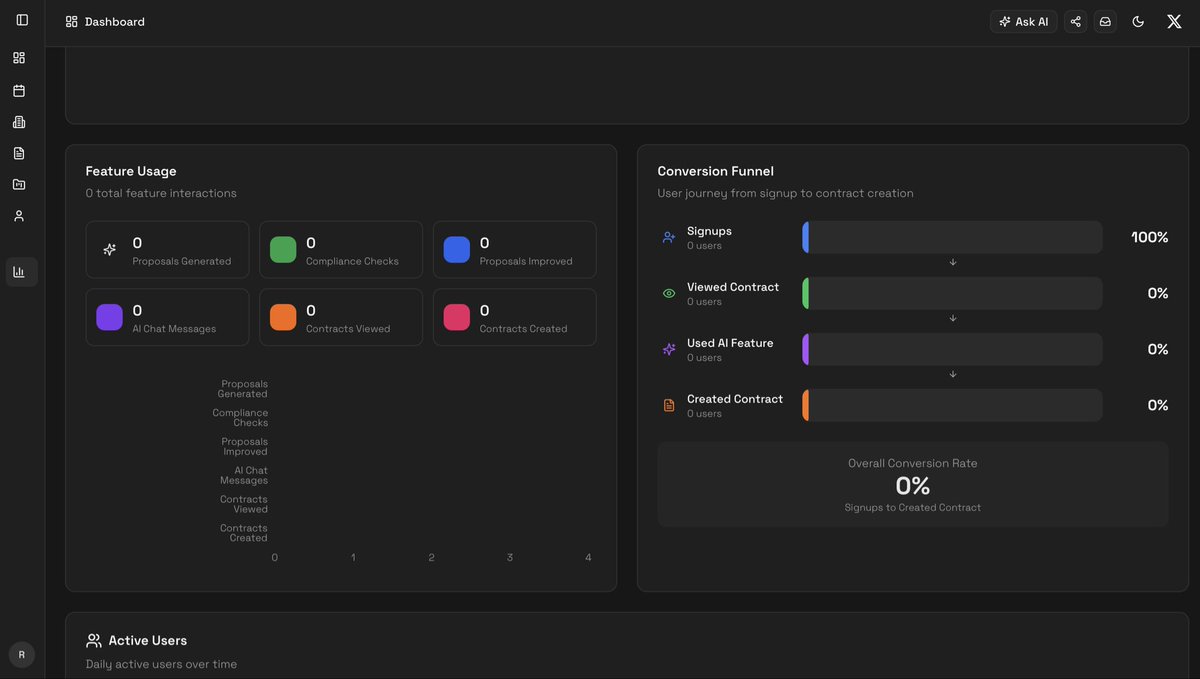Open the calendar section from the sidebar

coord(18,90)
